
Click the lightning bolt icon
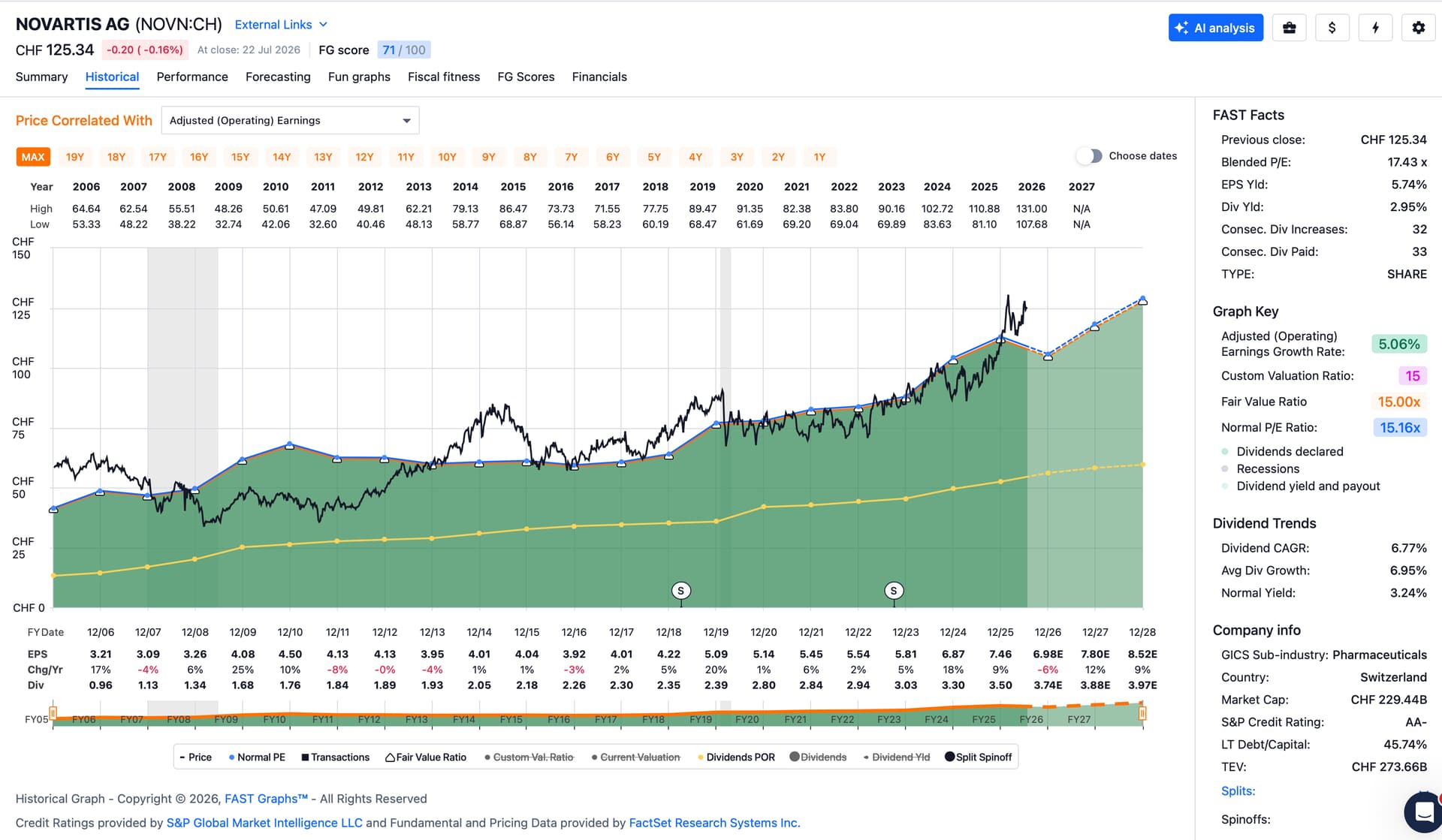coord(1375,28)
